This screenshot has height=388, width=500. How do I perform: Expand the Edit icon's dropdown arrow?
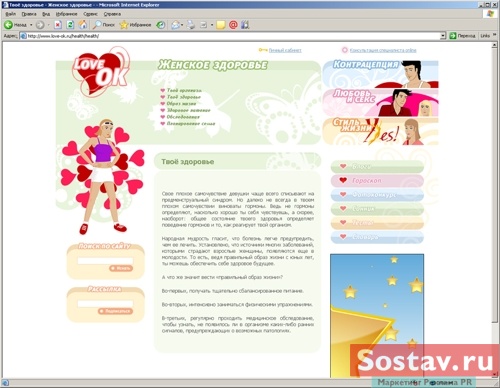pyautogui.click(x=212, y=25)
